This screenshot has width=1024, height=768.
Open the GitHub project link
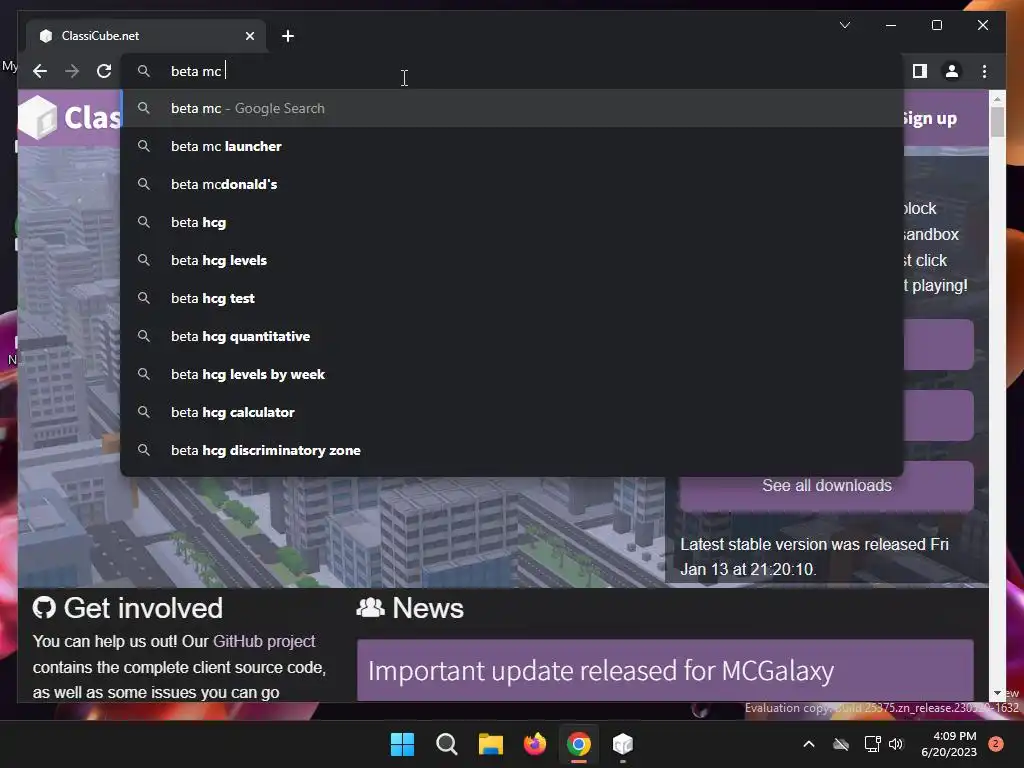click(264, 641)
